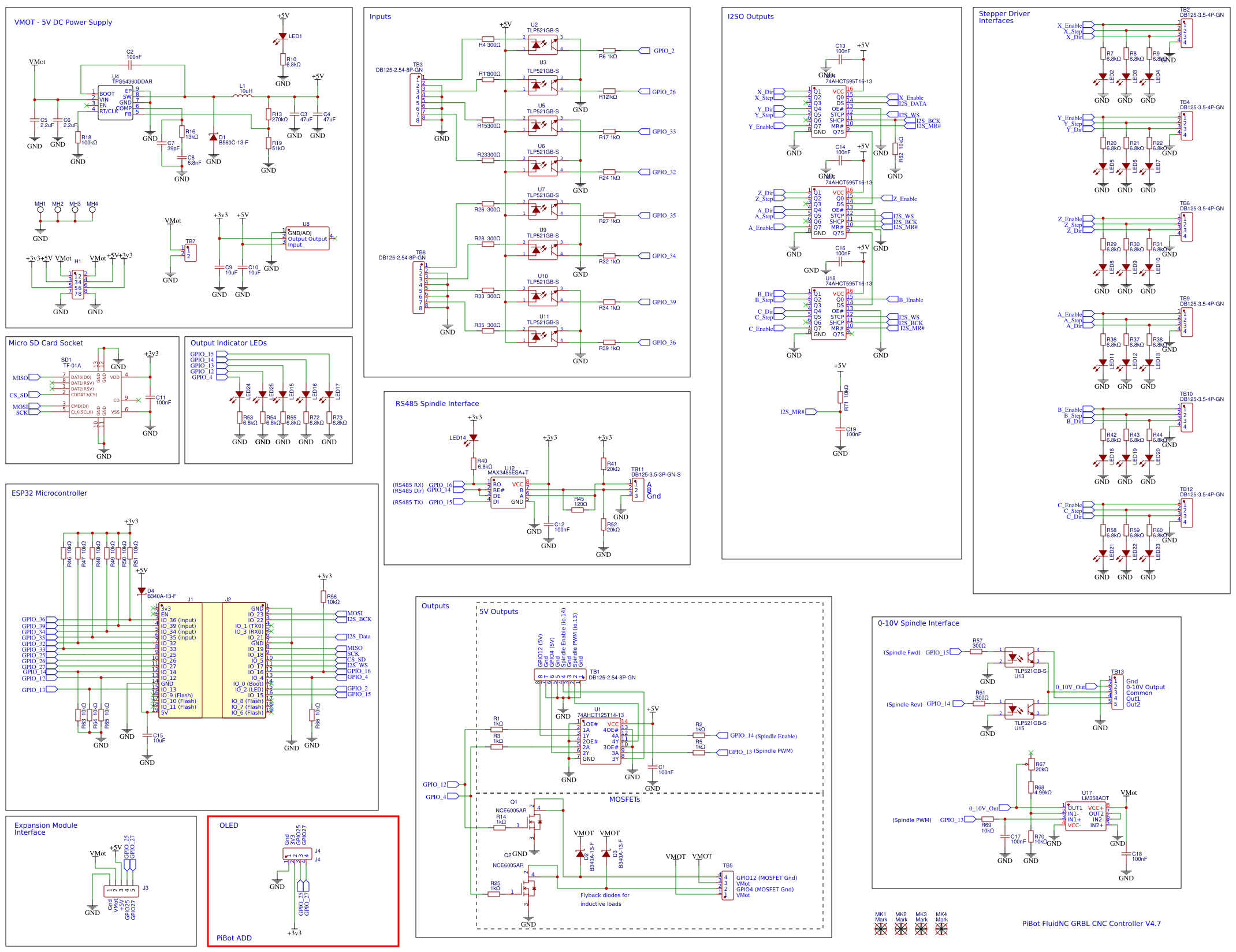Click the 'VMOT - 5V DC Power Supply' title

[x=63, y=22]
